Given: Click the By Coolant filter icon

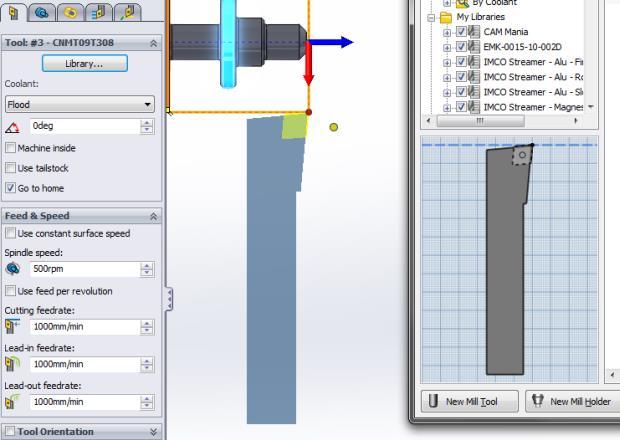Looking at the screenshot, I should [x=462, y=3].
